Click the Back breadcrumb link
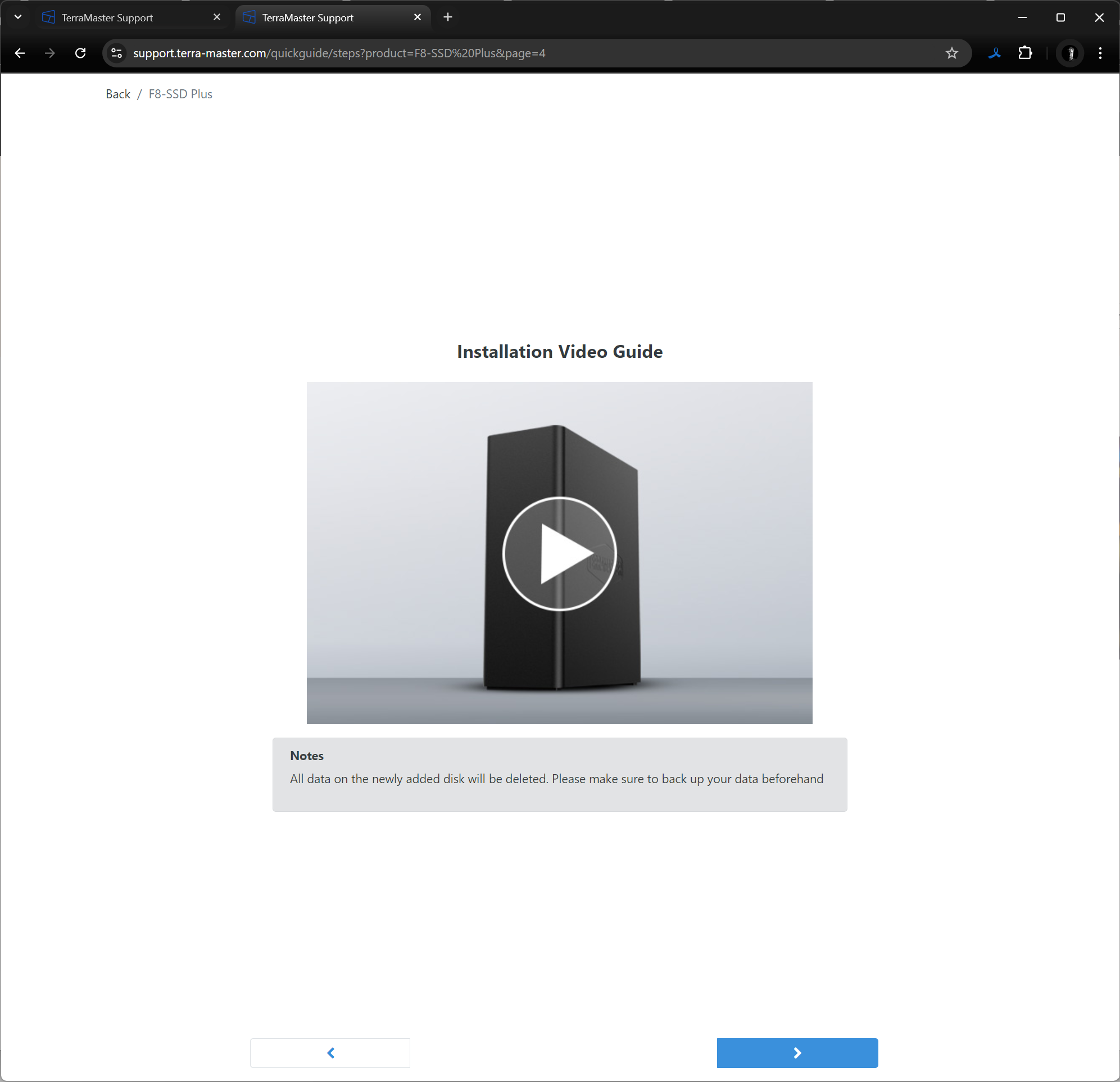 [x=117, y=94]
